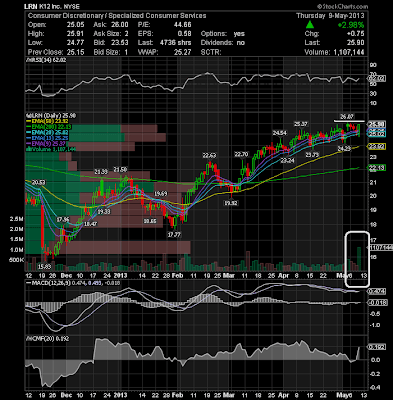Click the Bid price 23.53
Screen dimensions: 393x400
pyautogui.click(x=120, y=43)
